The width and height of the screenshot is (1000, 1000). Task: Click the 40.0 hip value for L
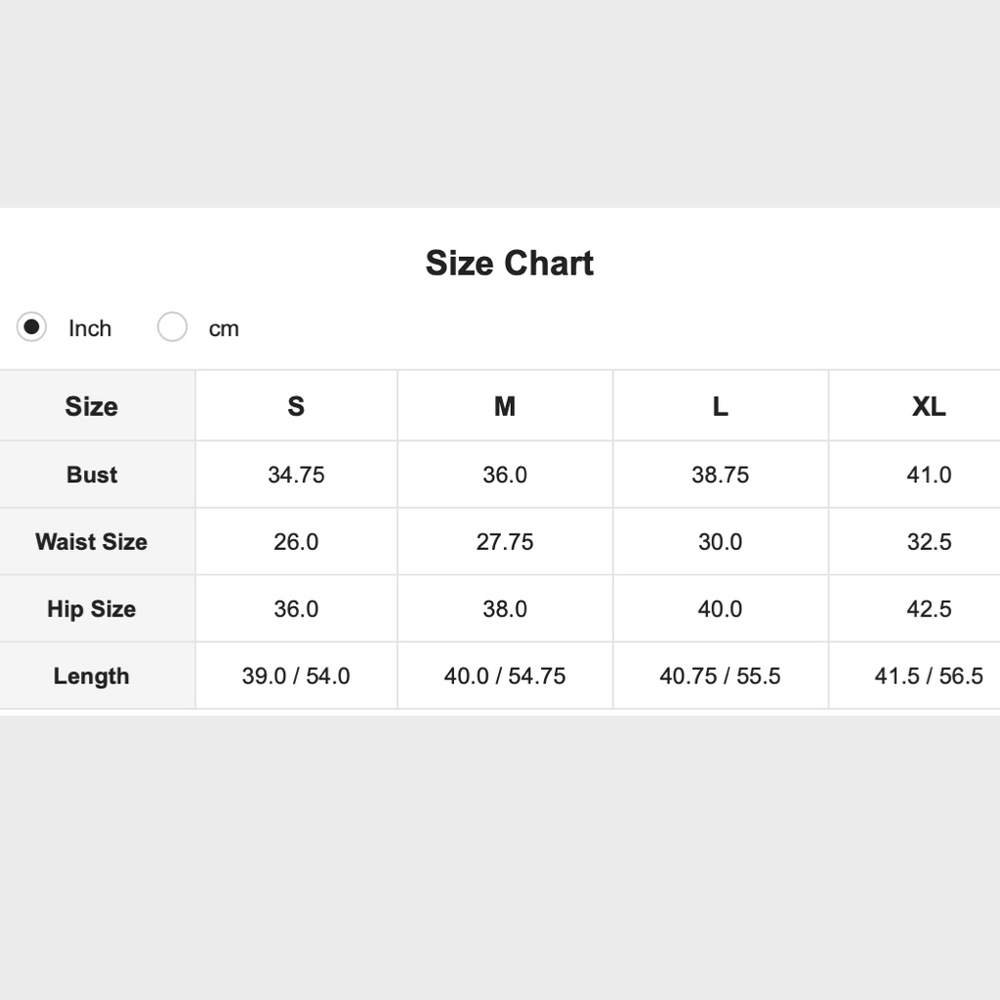[x=720, y=609]
